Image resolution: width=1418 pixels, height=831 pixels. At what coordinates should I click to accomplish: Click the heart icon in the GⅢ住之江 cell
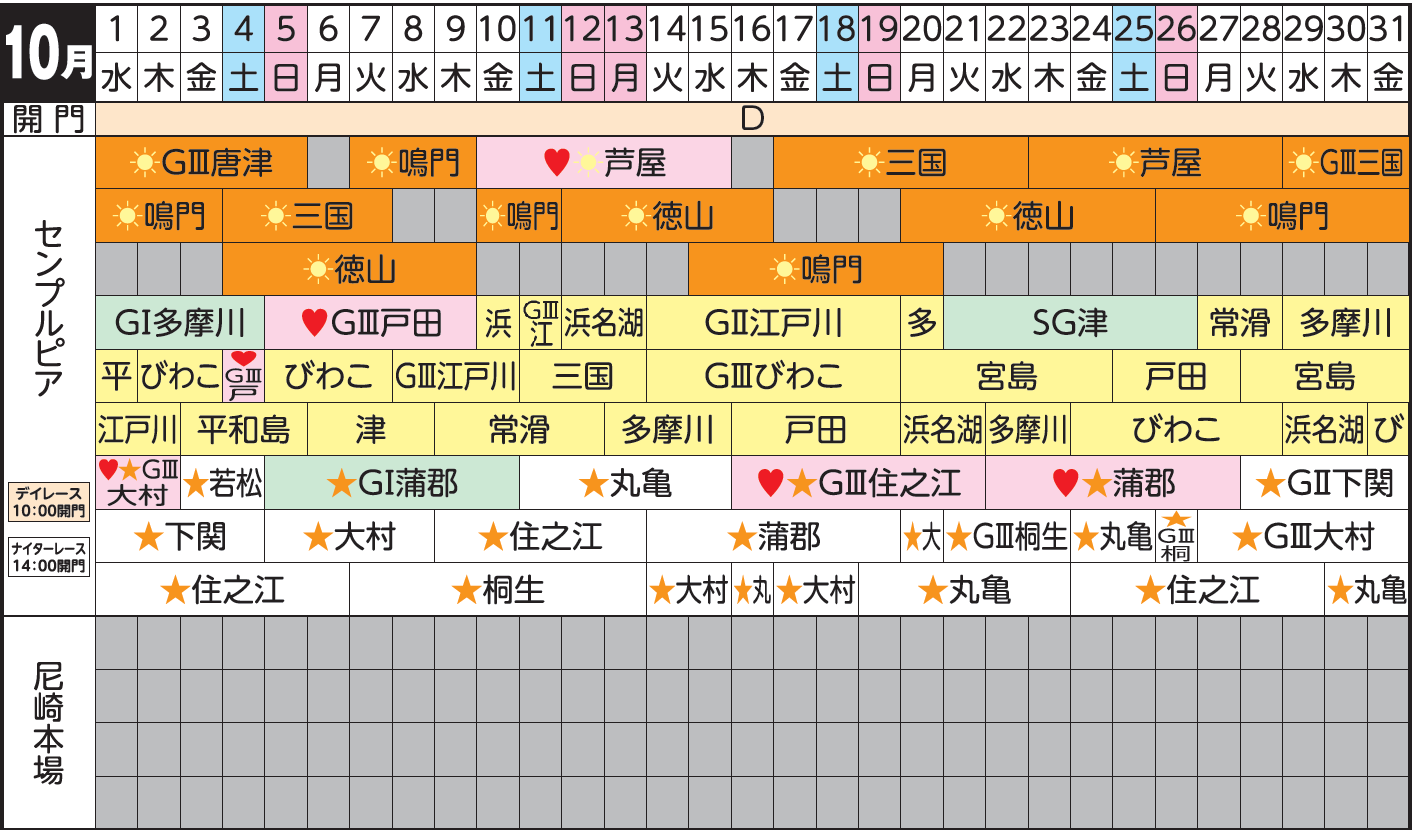click(x=769, y=485)
